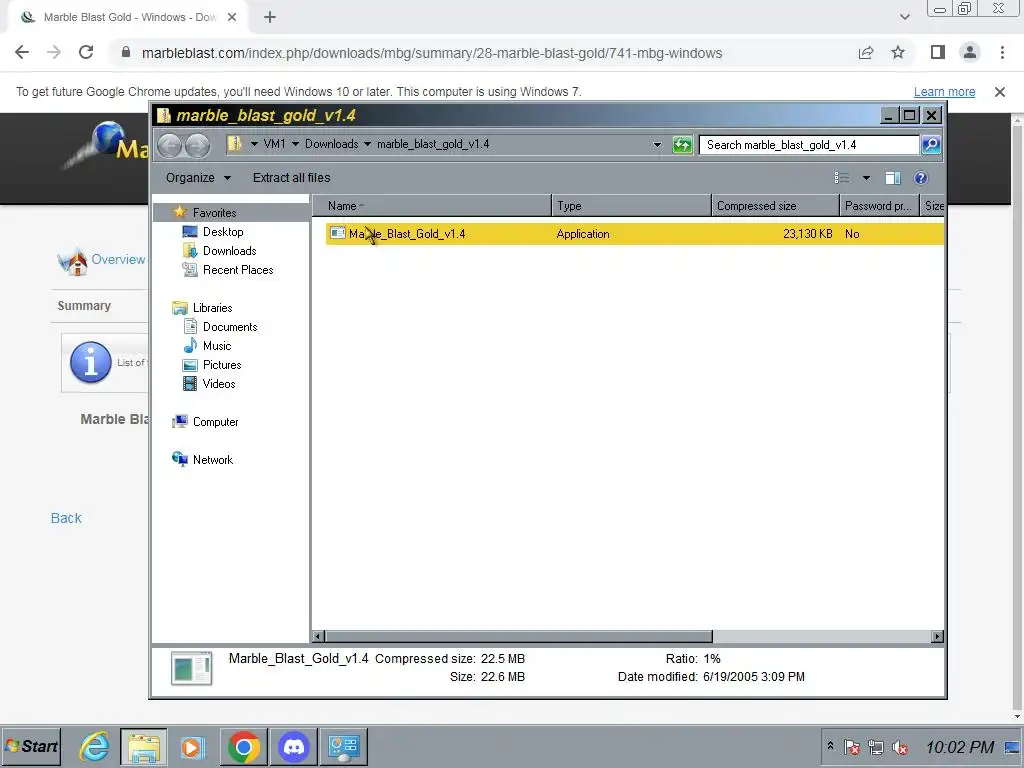
Task: Click the Explorer back navigation arrow
Action: click(169, 144)
